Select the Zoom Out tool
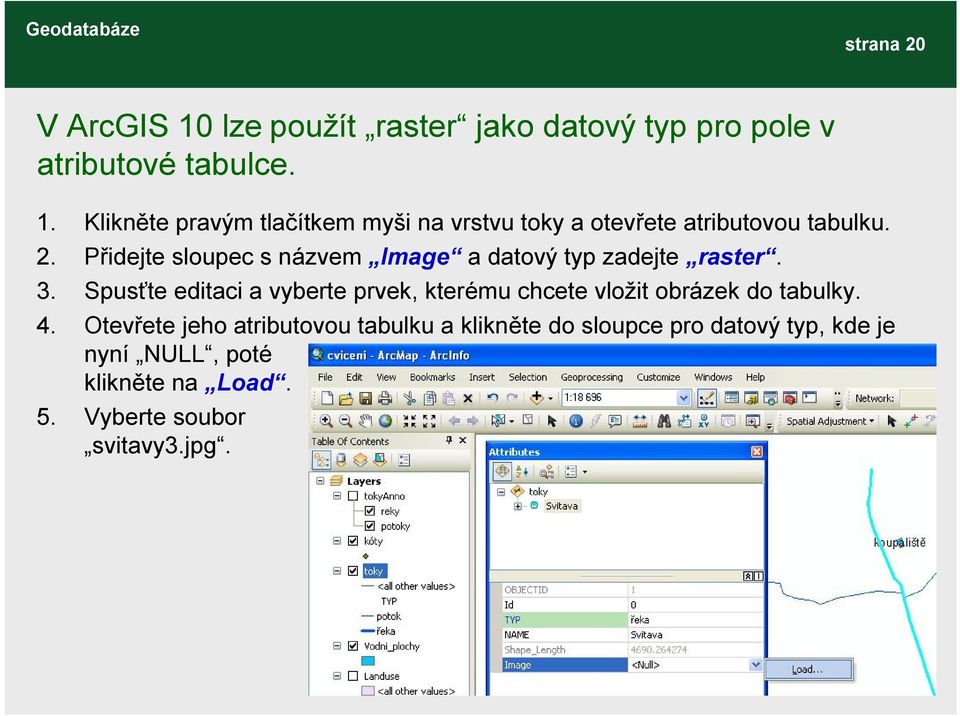The width and height of the screenshot is (960, 716). point(345,421)
